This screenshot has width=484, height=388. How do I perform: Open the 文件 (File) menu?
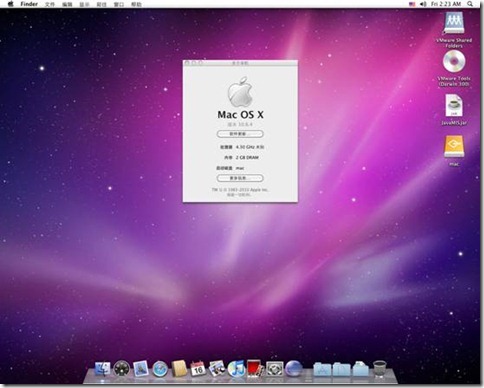coord(50,4)
